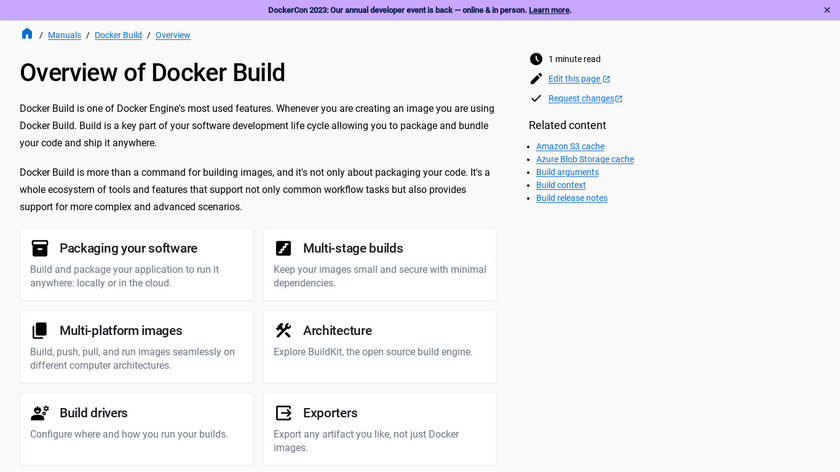
Task: Click the Exporters arrow icon
Action: [283, 412]
